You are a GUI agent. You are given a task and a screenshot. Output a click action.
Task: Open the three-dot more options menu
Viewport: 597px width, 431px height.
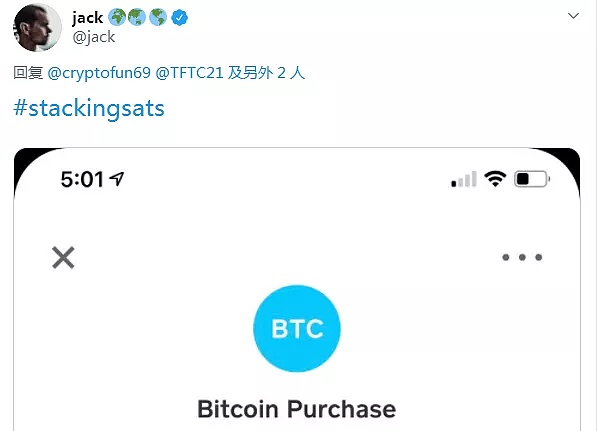(x=522, y=257)
